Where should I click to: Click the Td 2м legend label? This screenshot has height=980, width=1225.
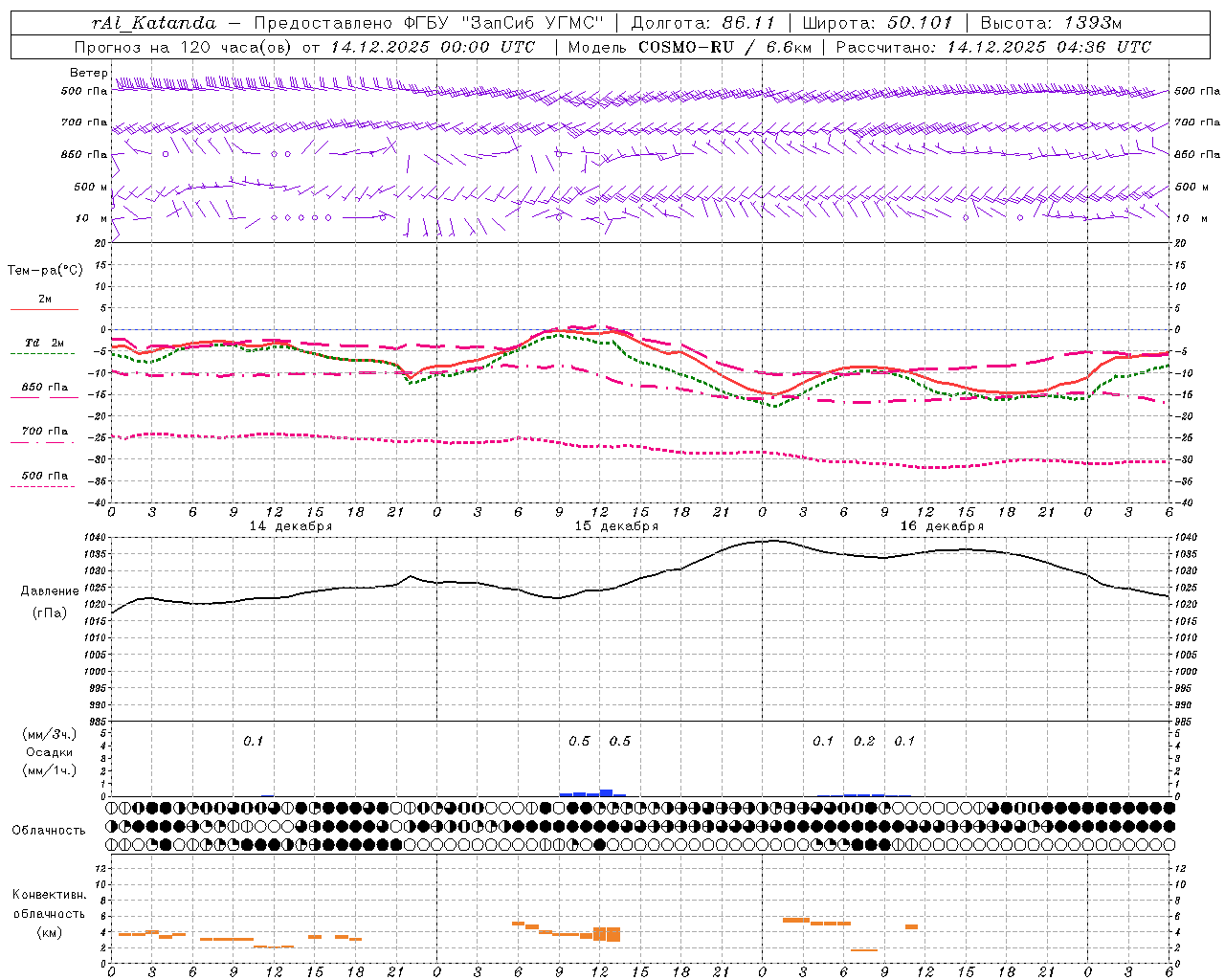(45, 343)
